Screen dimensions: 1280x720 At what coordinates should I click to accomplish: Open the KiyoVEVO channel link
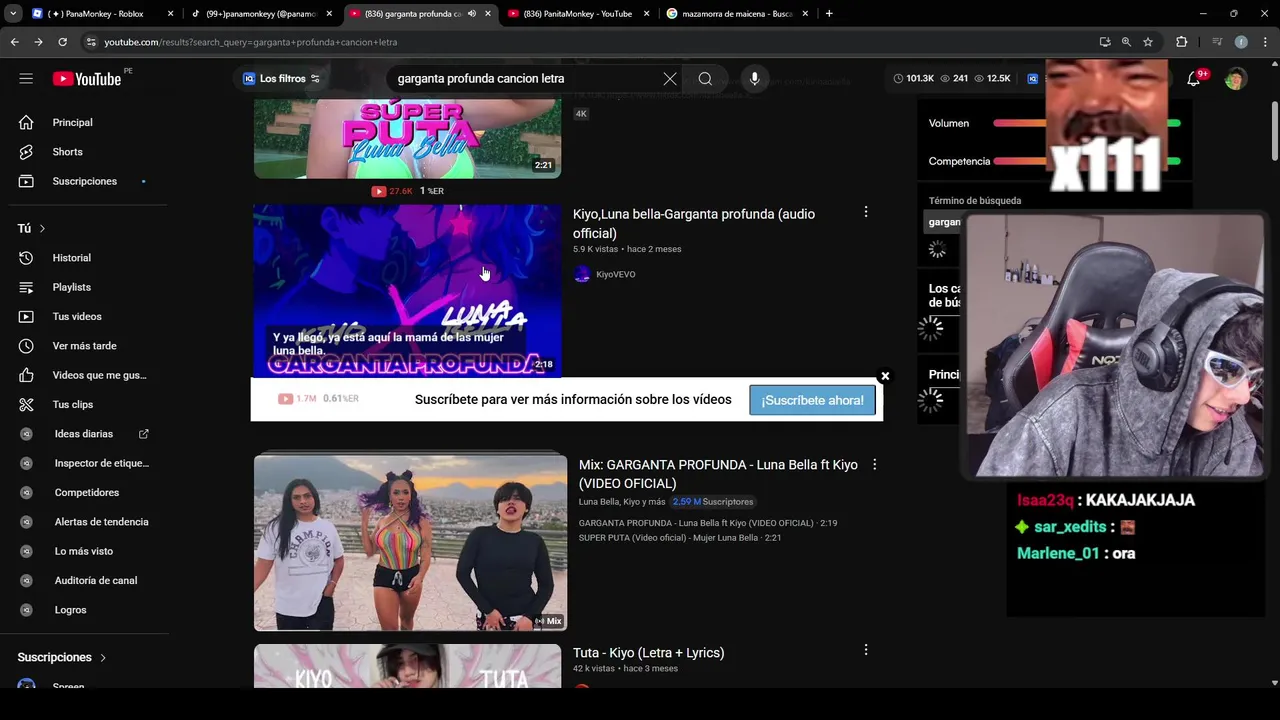(615, 274)
